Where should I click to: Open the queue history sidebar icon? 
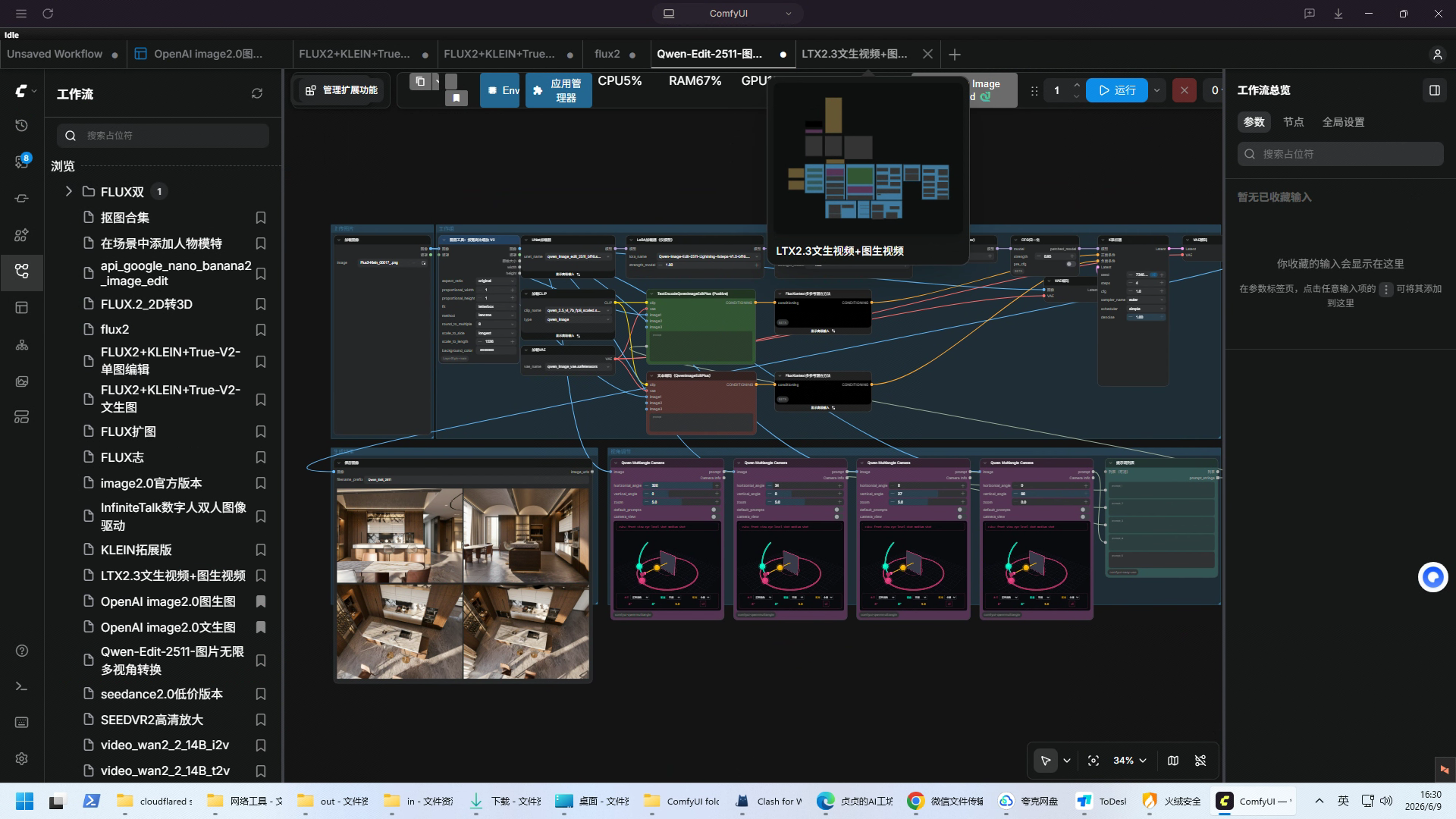pos(22,126)
